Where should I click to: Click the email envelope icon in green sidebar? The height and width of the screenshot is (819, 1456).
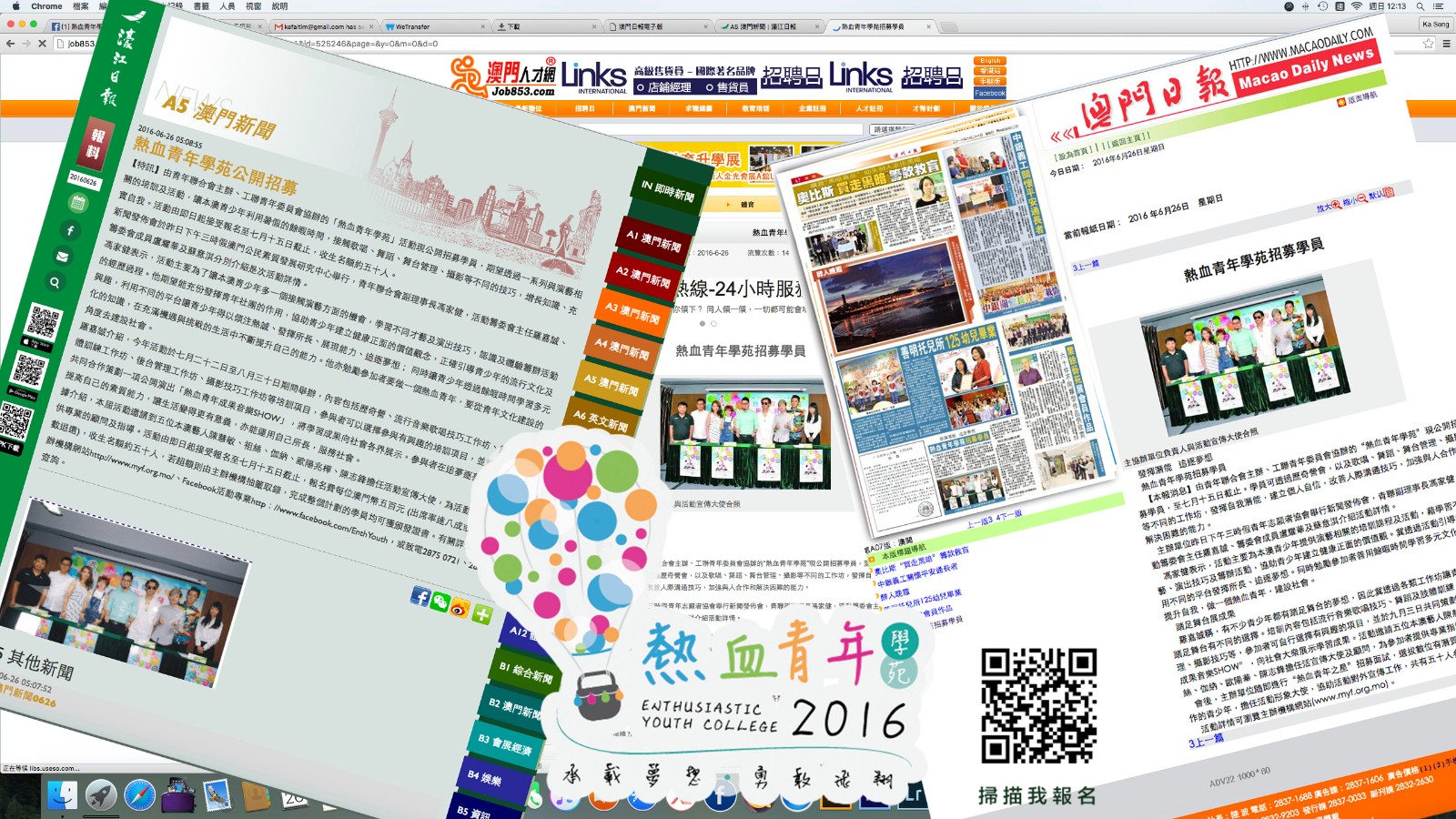click(62, 257)
